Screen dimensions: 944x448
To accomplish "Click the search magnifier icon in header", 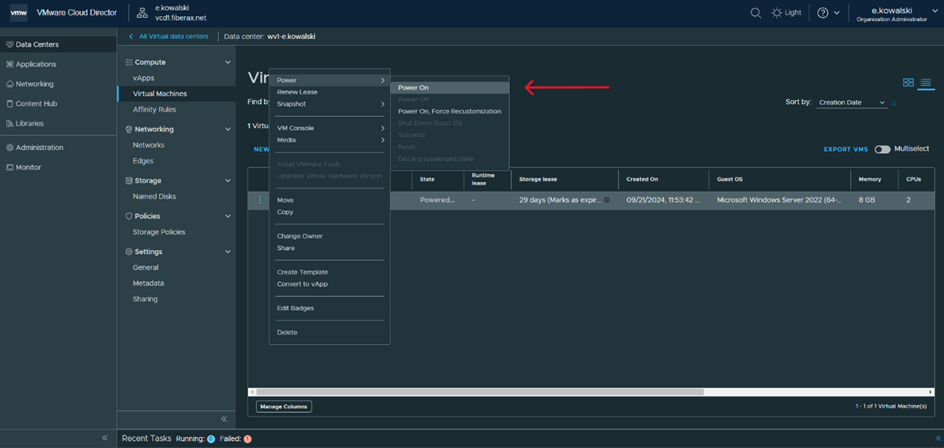I will [x=756, y=13].
